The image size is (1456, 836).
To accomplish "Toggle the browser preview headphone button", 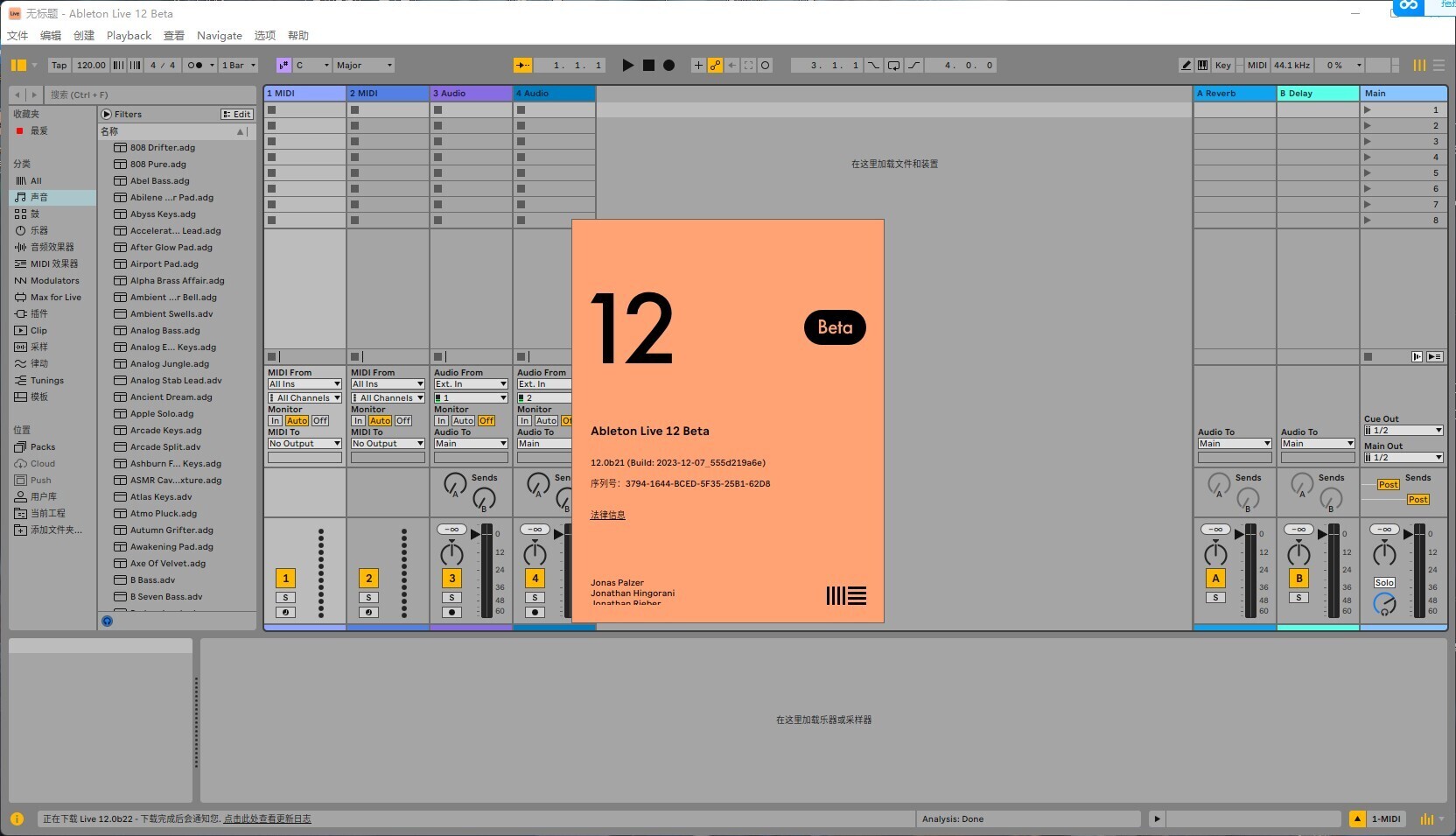I will pos(107,621).
